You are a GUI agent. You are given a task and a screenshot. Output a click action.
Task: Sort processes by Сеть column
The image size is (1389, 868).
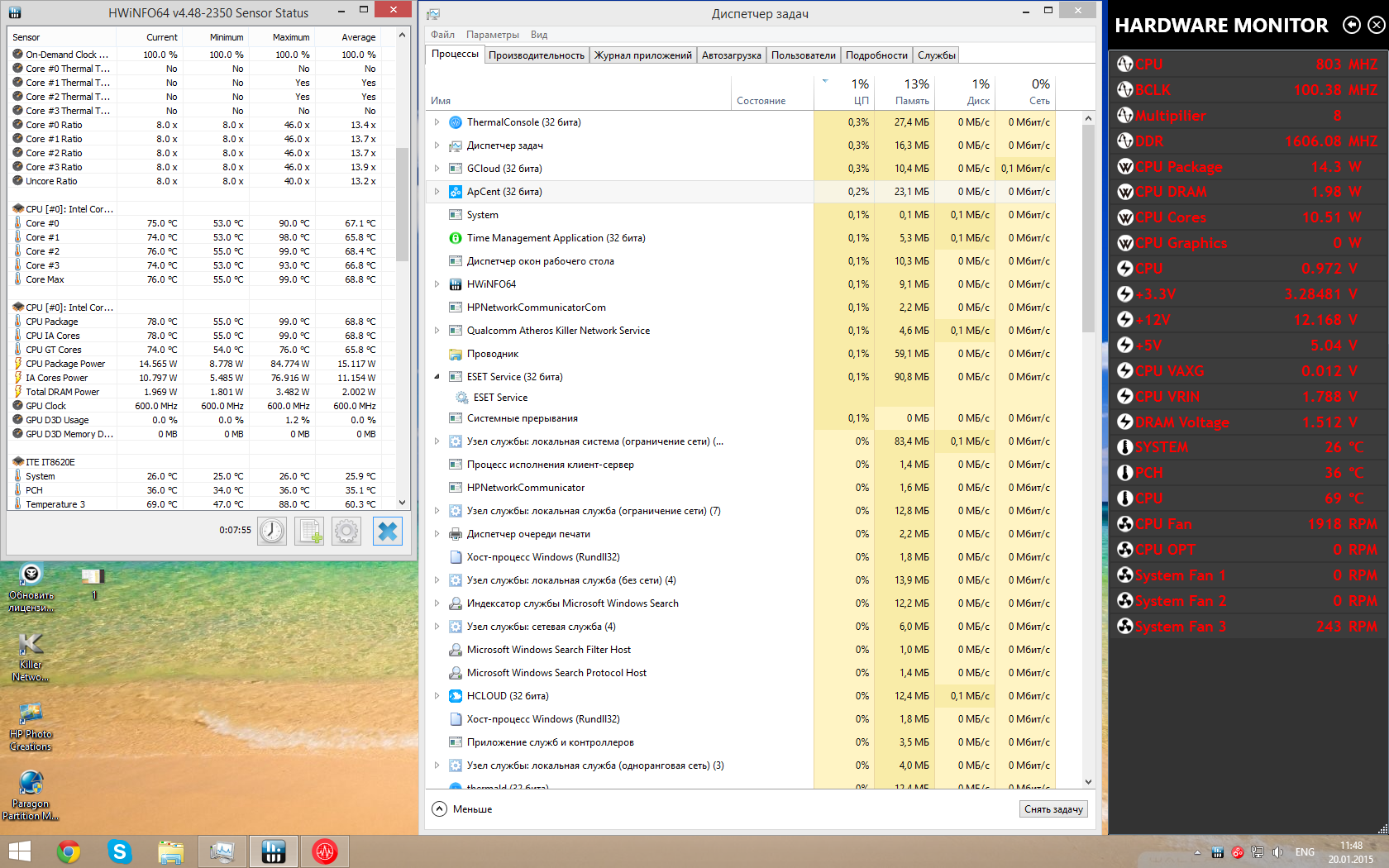coord(1025,92)
